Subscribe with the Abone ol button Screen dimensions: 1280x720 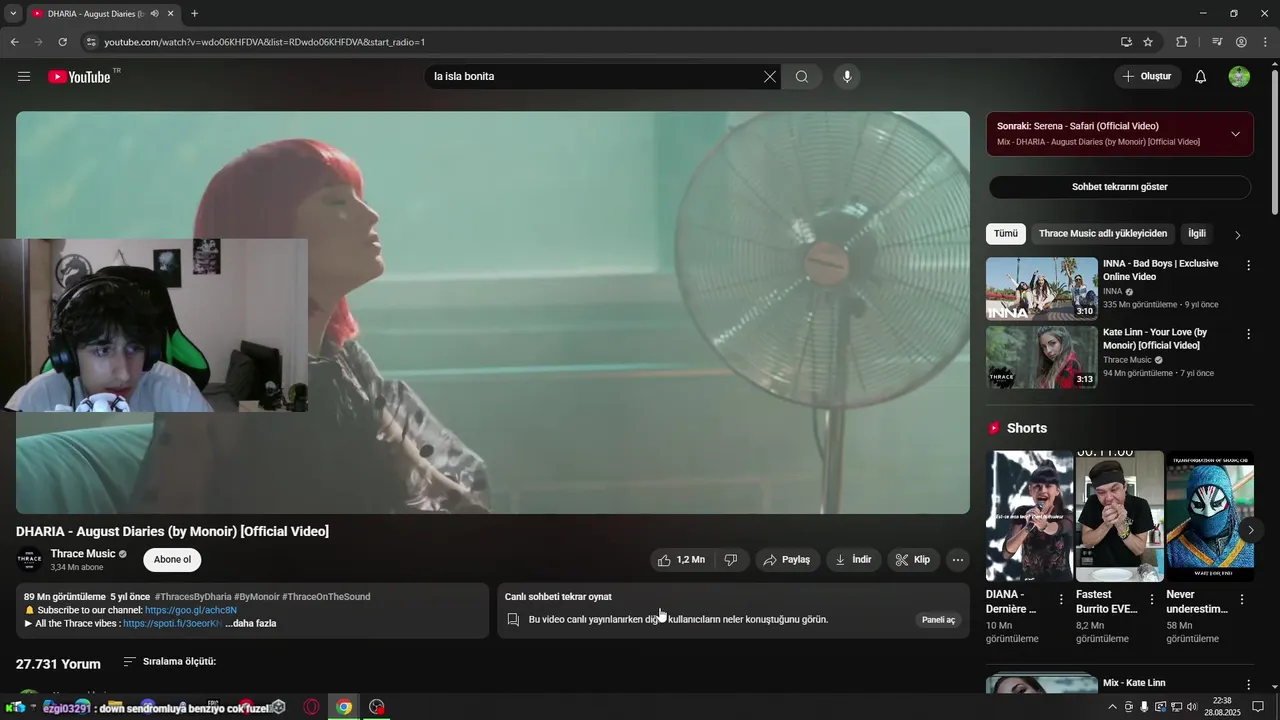pos(172,560)
